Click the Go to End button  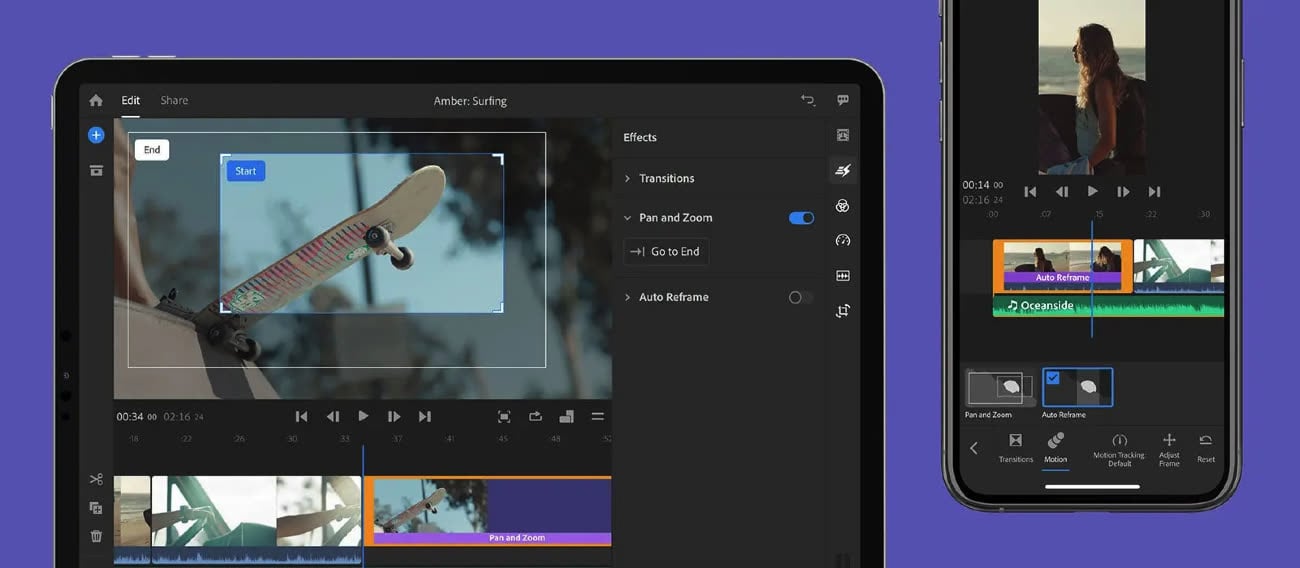tap(666, 251)
